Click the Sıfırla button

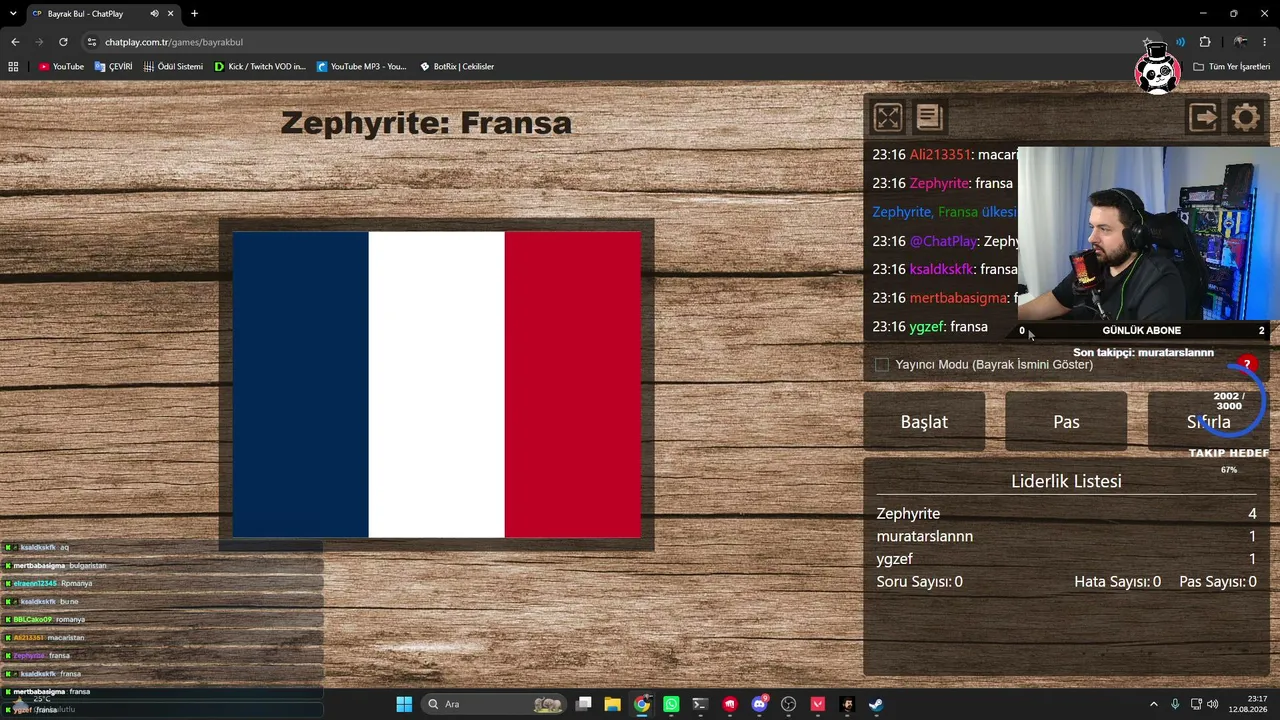click(x=1208, y=422)
